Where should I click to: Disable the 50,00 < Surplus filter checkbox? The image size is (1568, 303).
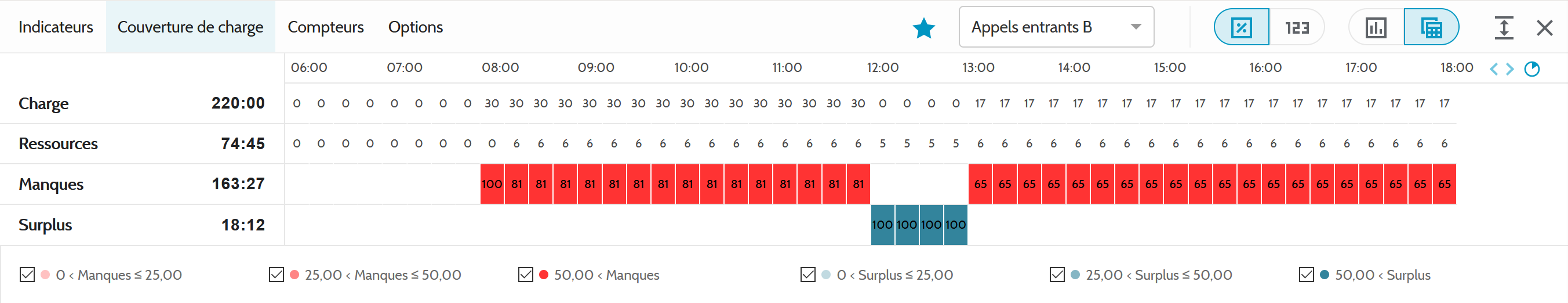pyautogui.click(x=1306, y=275)
